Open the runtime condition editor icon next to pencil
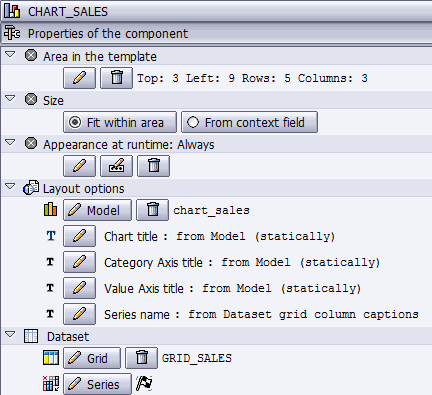Image resolution: width=432 pixels, height=395 pixels. [116, 166]
